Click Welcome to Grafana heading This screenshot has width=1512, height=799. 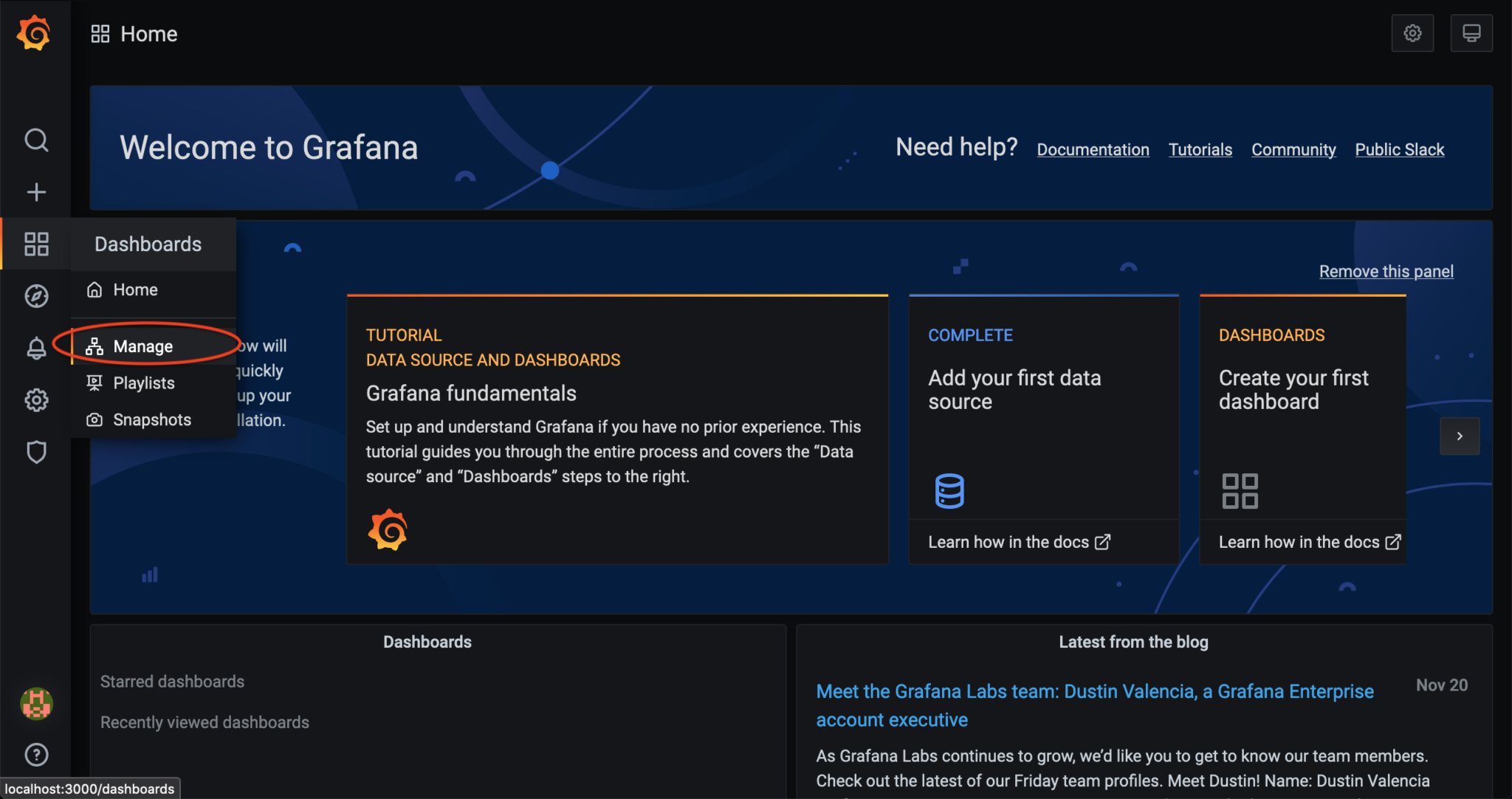pyautogui.click(x=269, y=148)
